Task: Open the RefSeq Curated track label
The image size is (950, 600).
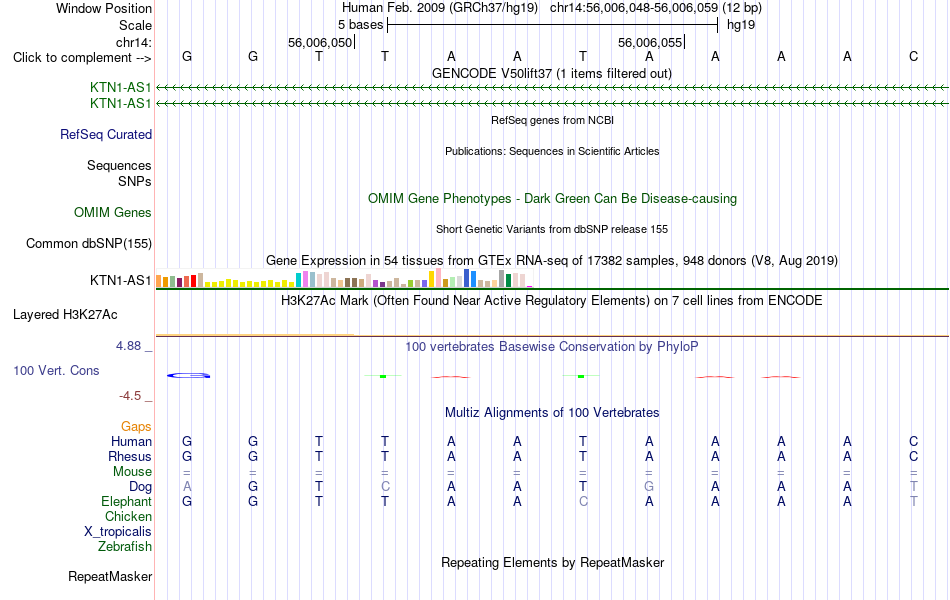Action: coord(105,135)
